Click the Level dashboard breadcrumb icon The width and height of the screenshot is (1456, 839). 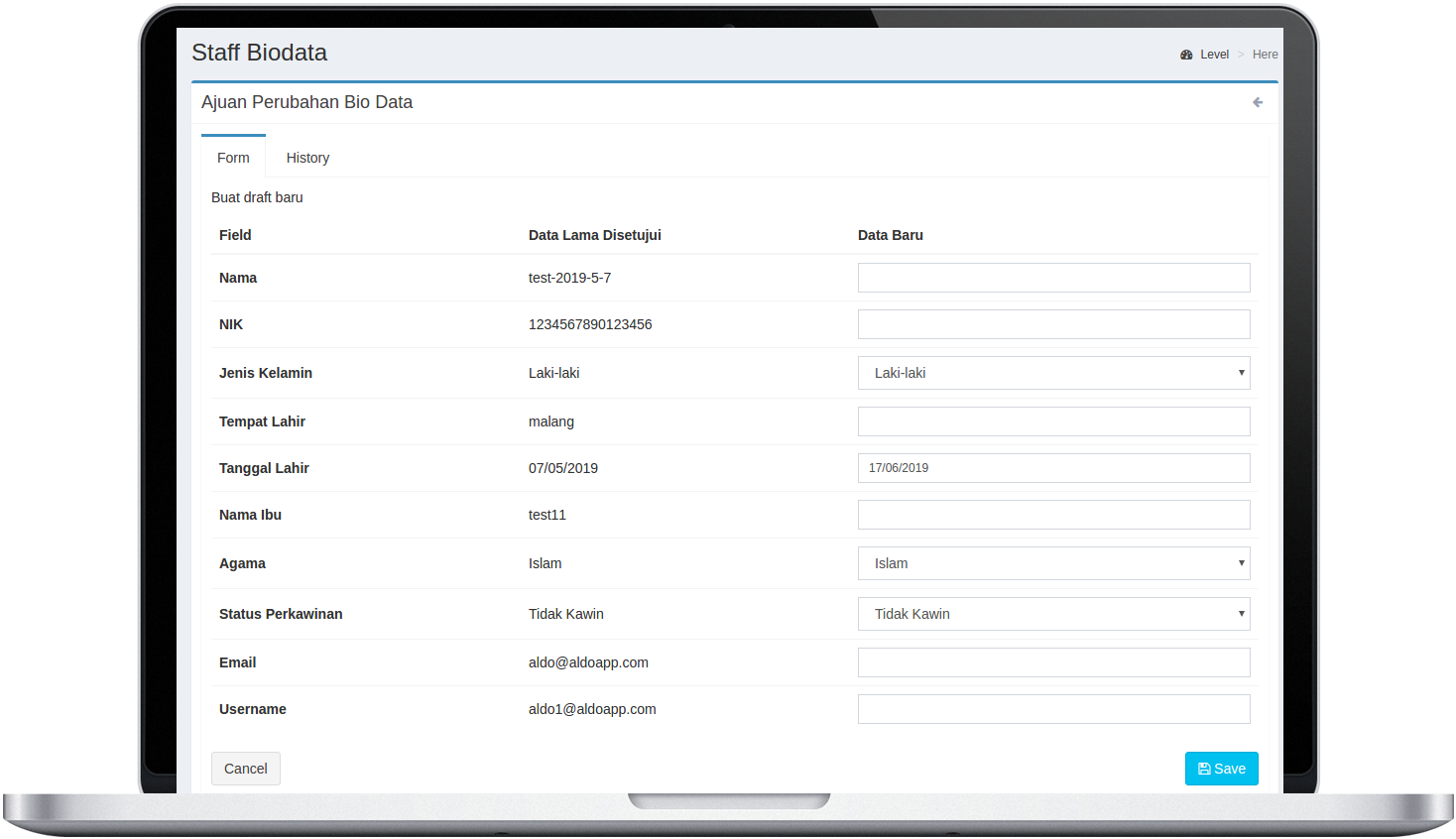click(1186, 55)
